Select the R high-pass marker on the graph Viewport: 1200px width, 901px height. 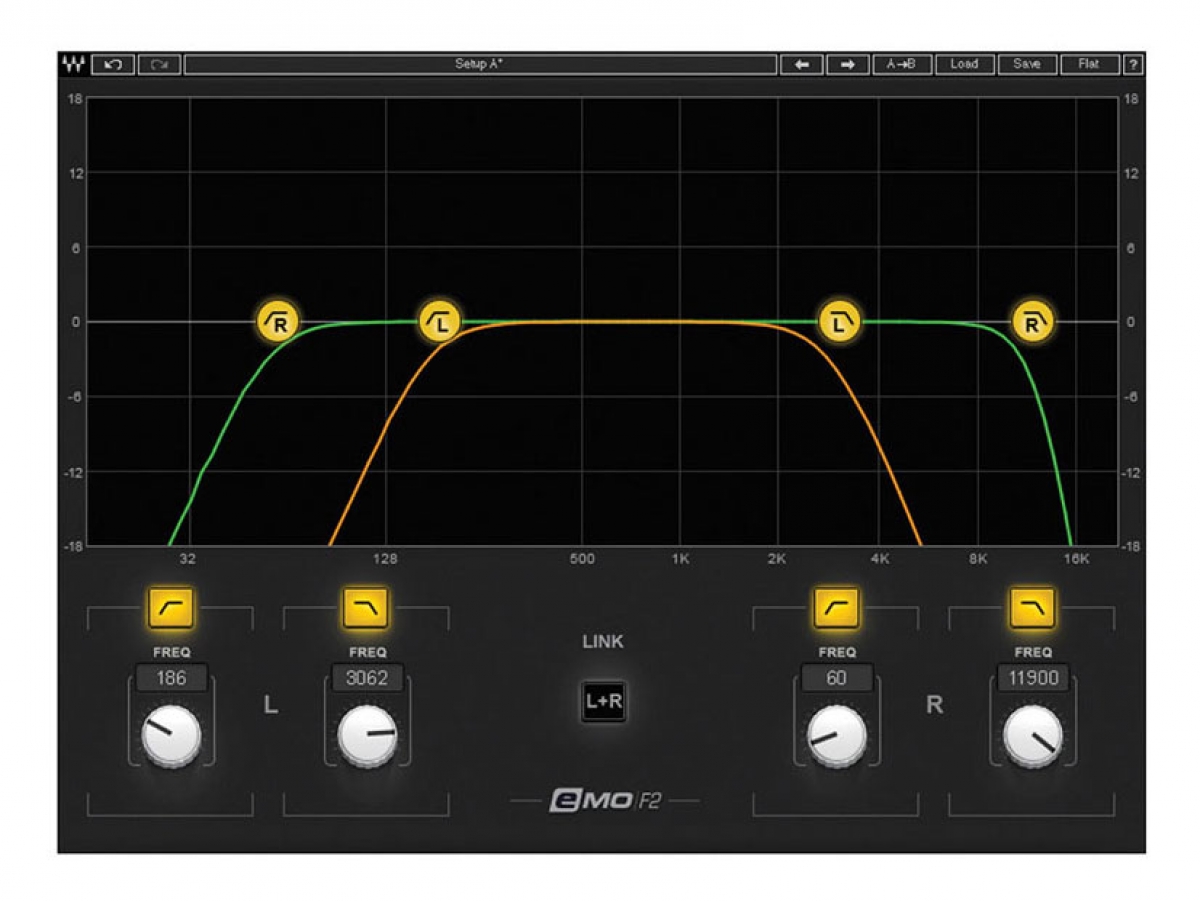click(279, 322)
